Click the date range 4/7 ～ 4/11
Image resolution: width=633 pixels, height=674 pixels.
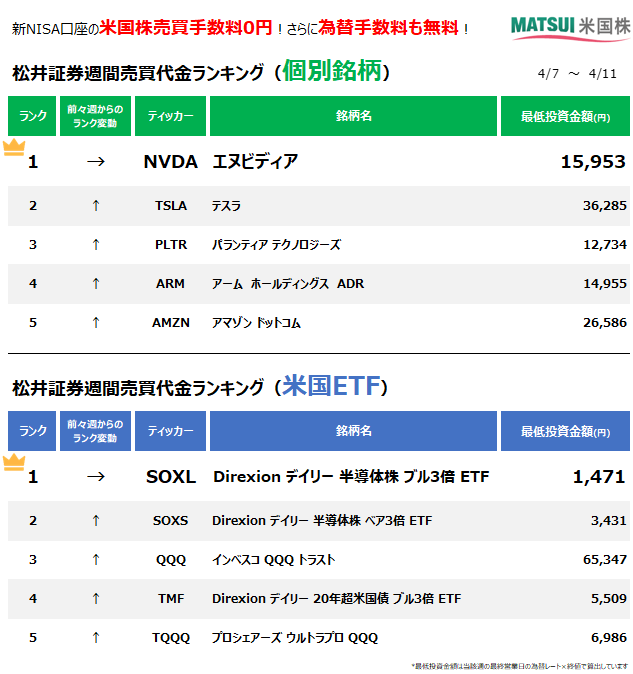pos(577,74)
